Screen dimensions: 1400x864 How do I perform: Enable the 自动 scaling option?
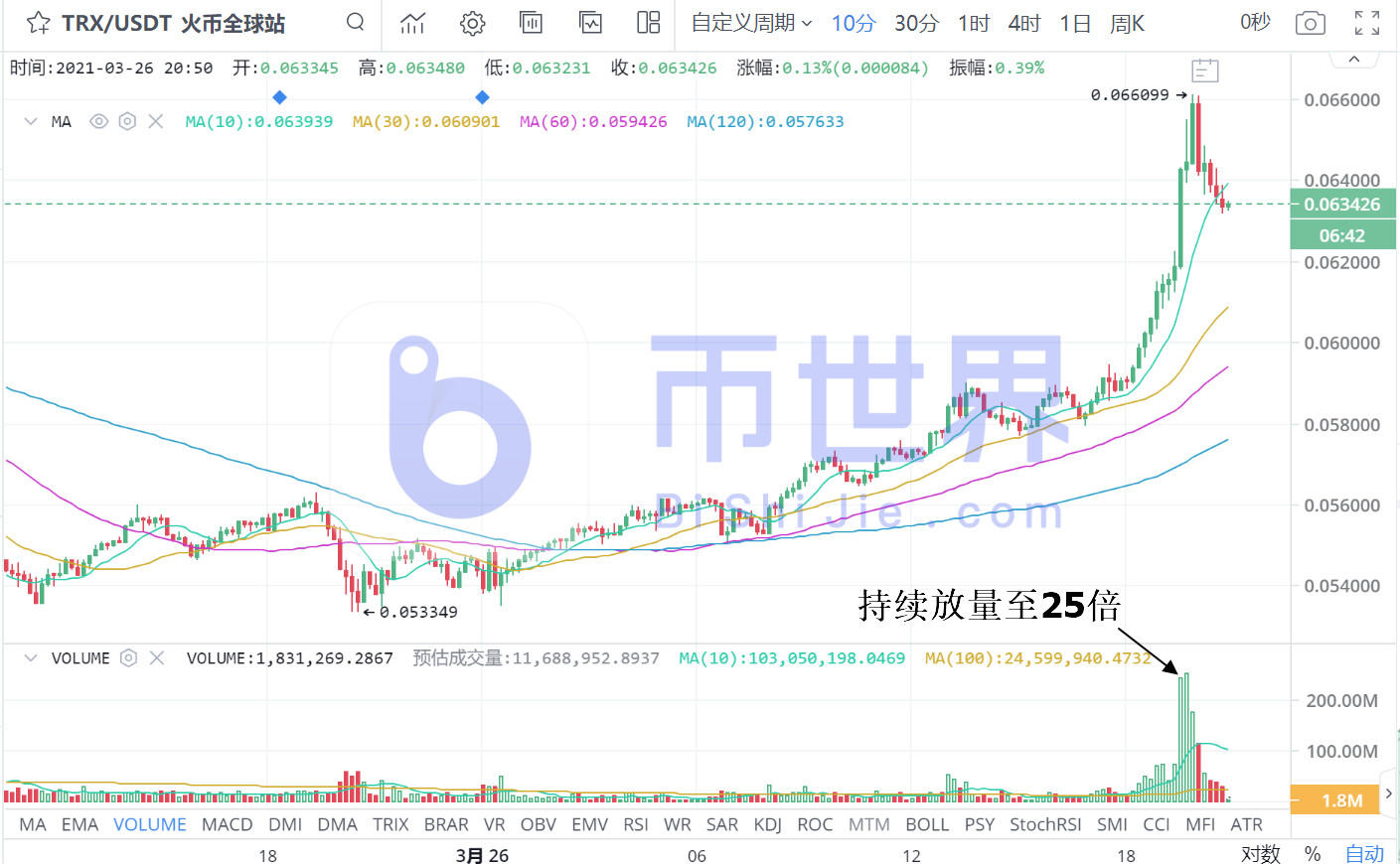pyautogui.click(x=1365, y=853)
